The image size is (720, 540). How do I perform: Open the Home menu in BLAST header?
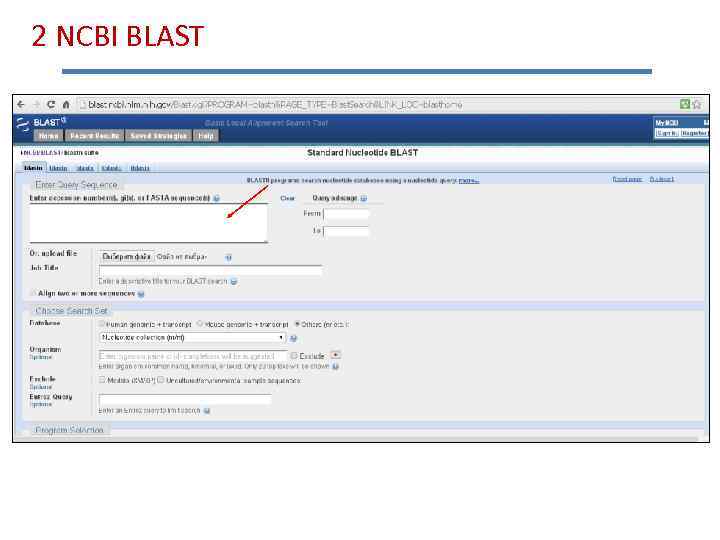[49, 135]
